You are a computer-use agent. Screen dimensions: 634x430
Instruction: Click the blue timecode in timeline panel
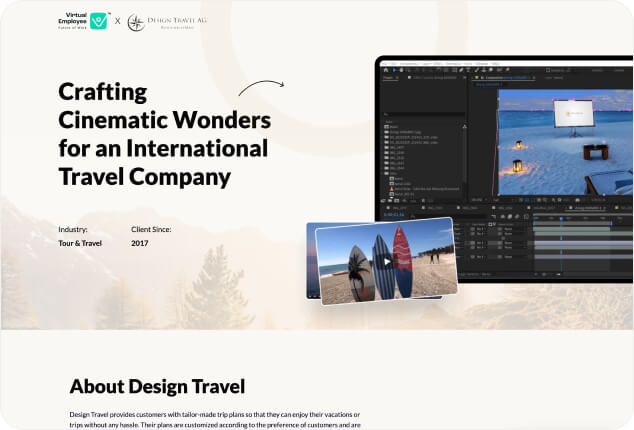[394, 215]
